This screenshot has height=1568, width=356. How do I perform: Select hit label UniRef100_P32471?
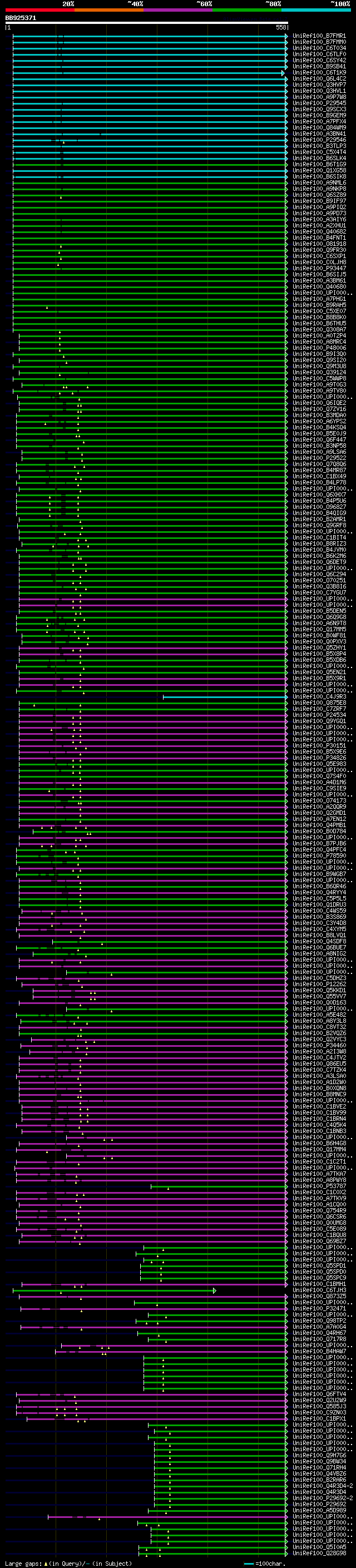tap(319, 1309)
